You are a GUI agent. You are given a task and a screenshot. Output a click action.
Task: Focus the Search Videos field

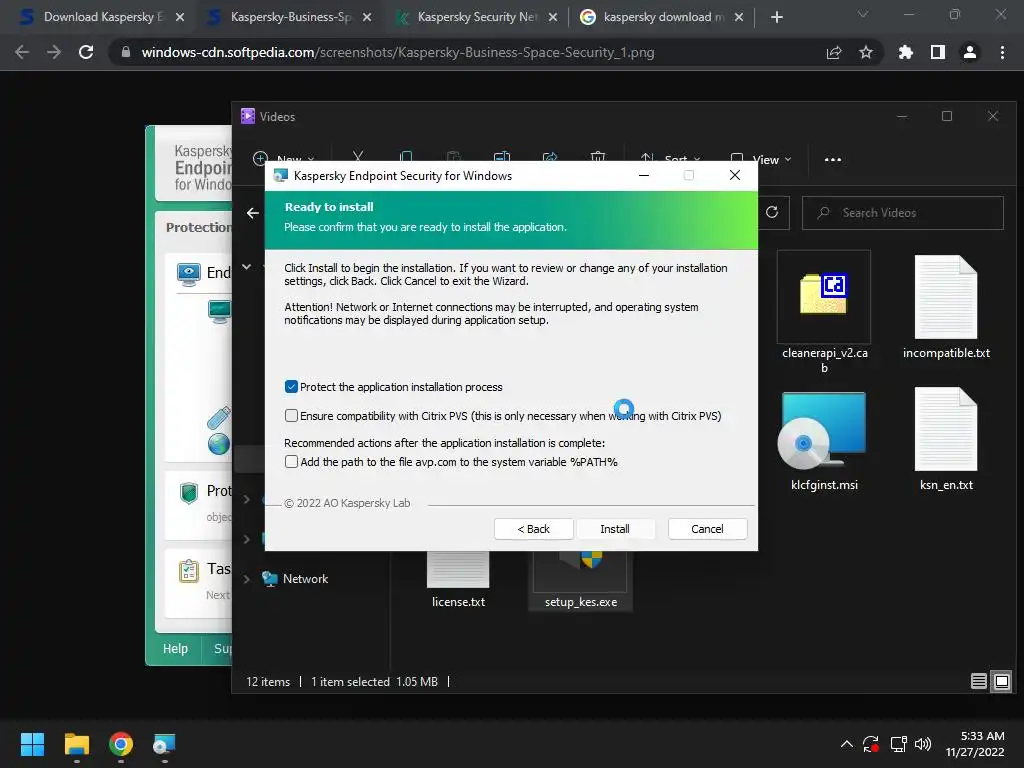point(903,213)
